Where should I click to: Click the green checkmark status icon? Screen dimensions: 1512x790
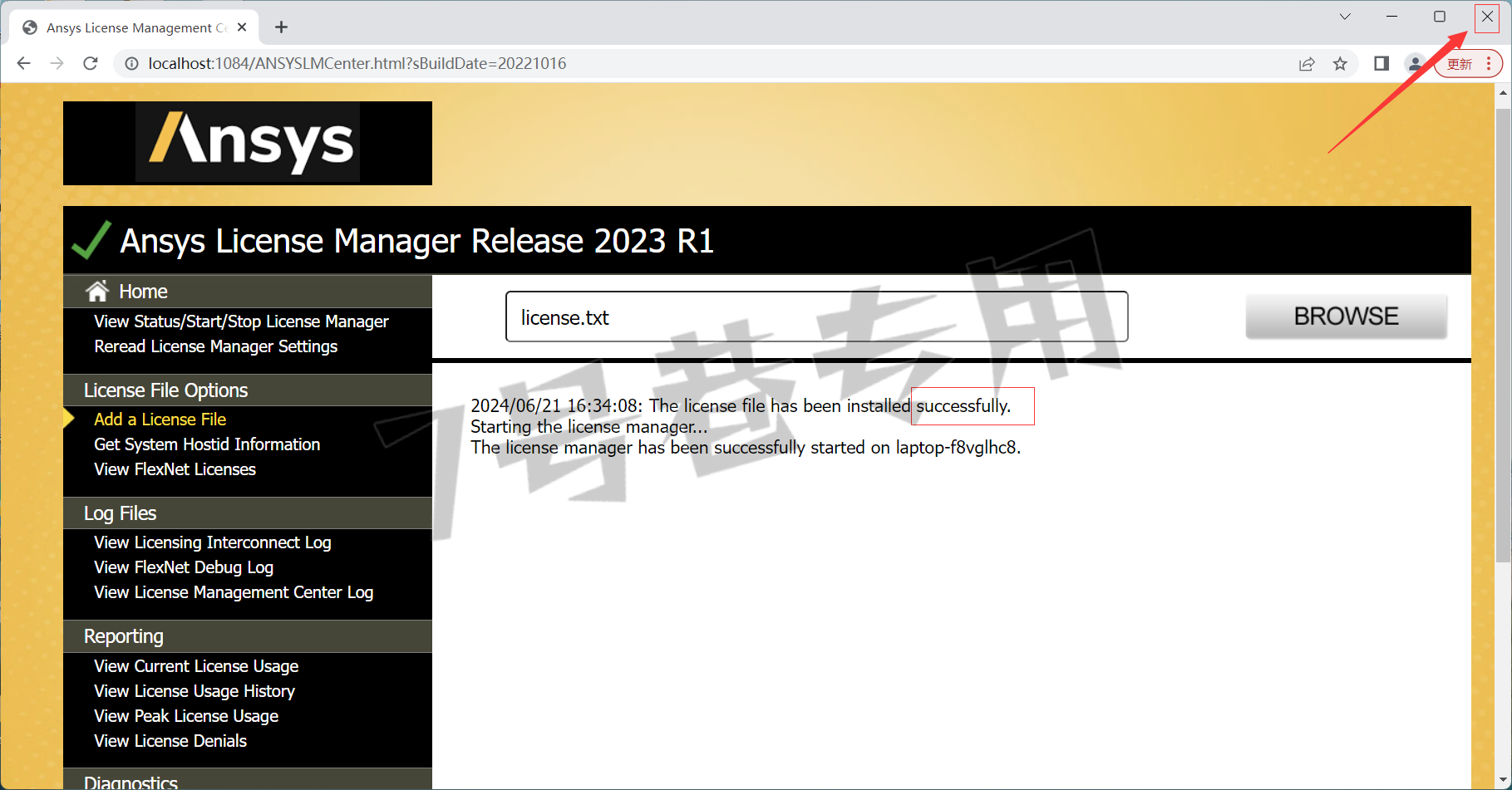click(91, 241)
